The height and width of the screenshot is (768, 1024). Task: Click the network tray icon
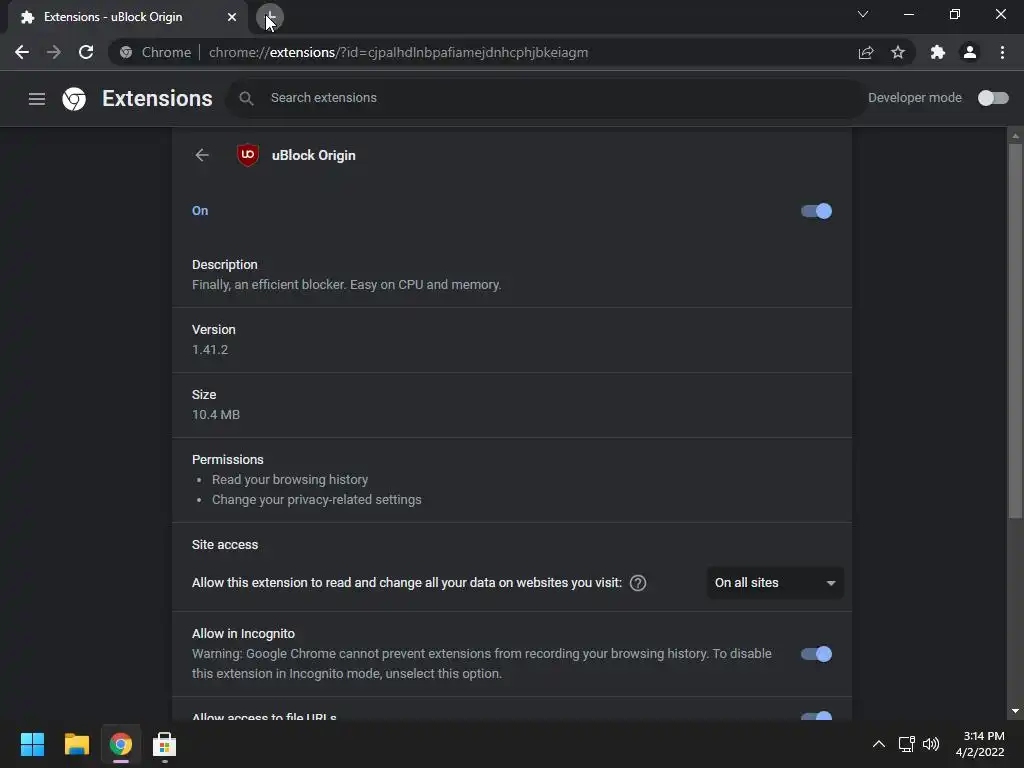(906, 744)
